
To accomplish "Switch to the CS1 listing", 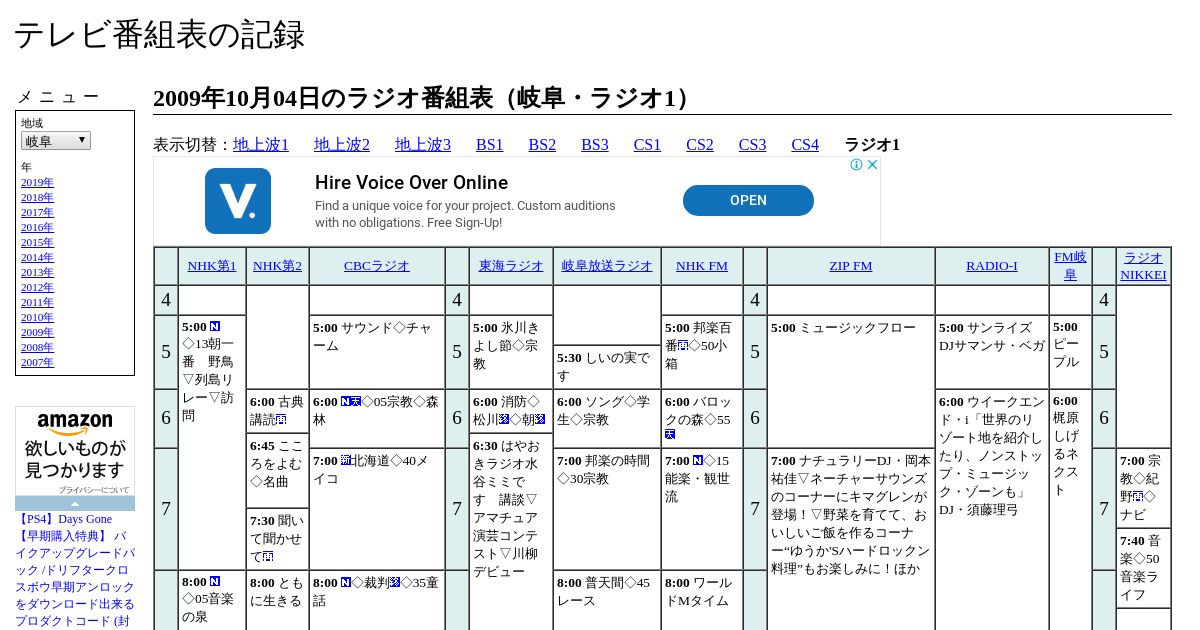I will tap(647, 145).
